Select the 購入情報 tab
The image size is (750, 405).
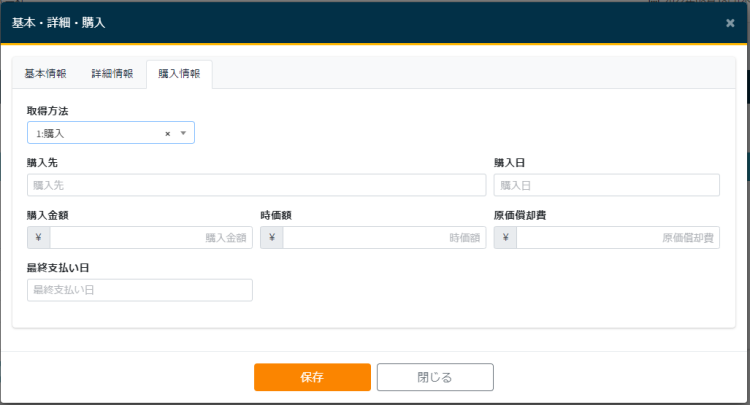point(179,74)
